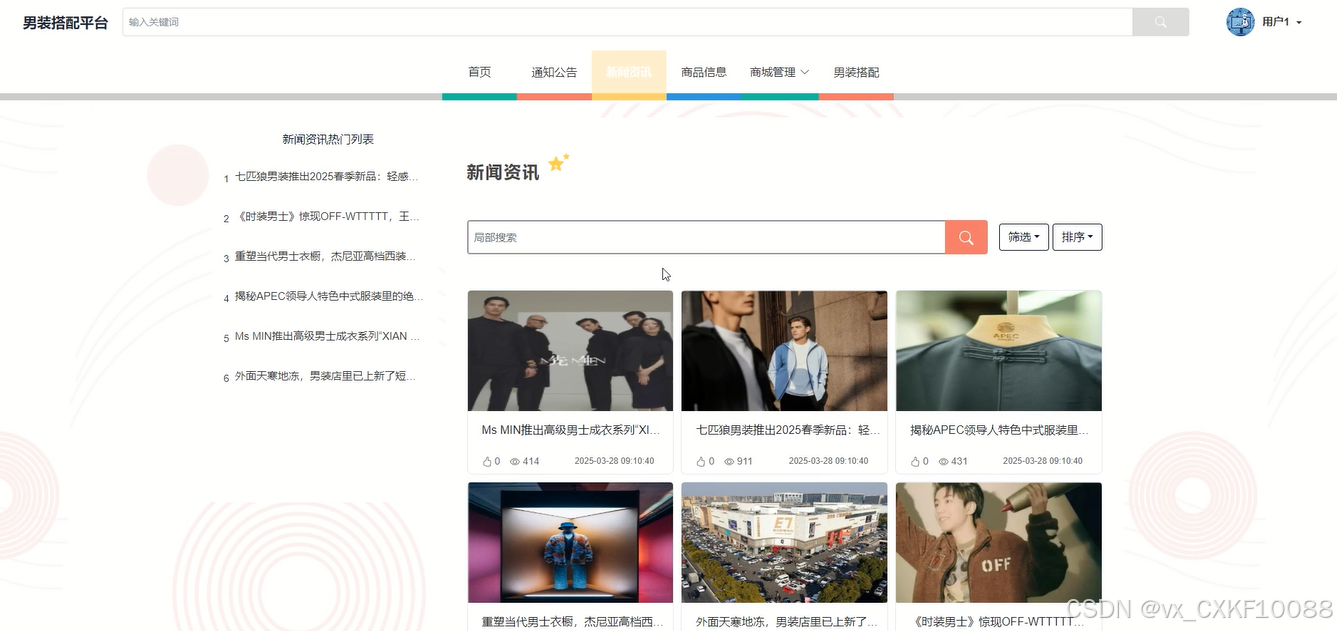Open the 商品信息 tab

pyautogui.click(x=704, y=72)
